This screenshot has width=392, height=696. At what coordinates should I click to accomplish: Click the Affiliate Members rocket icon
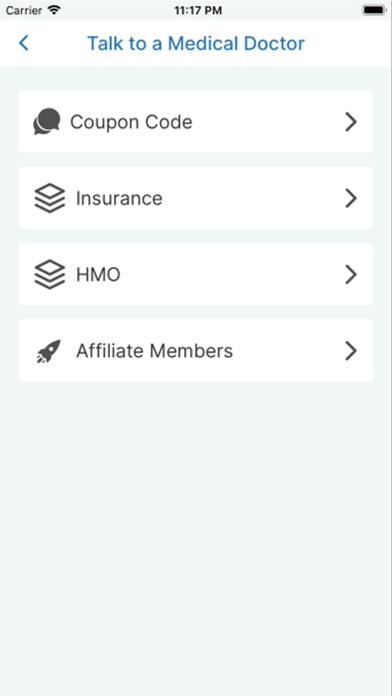(48, 351)
